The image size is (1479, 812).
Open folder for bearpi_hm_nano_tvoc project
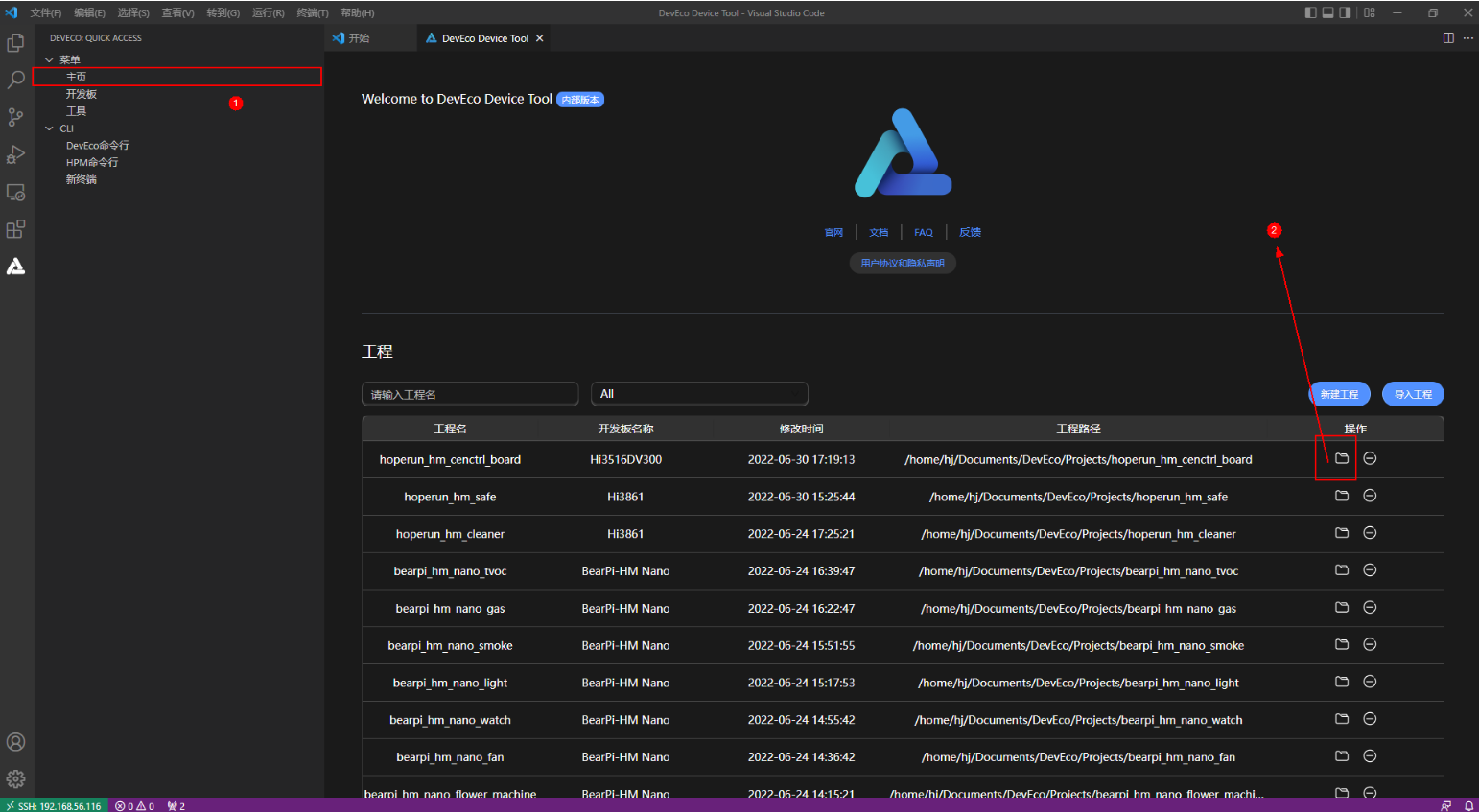click(x=1342, y=570)
